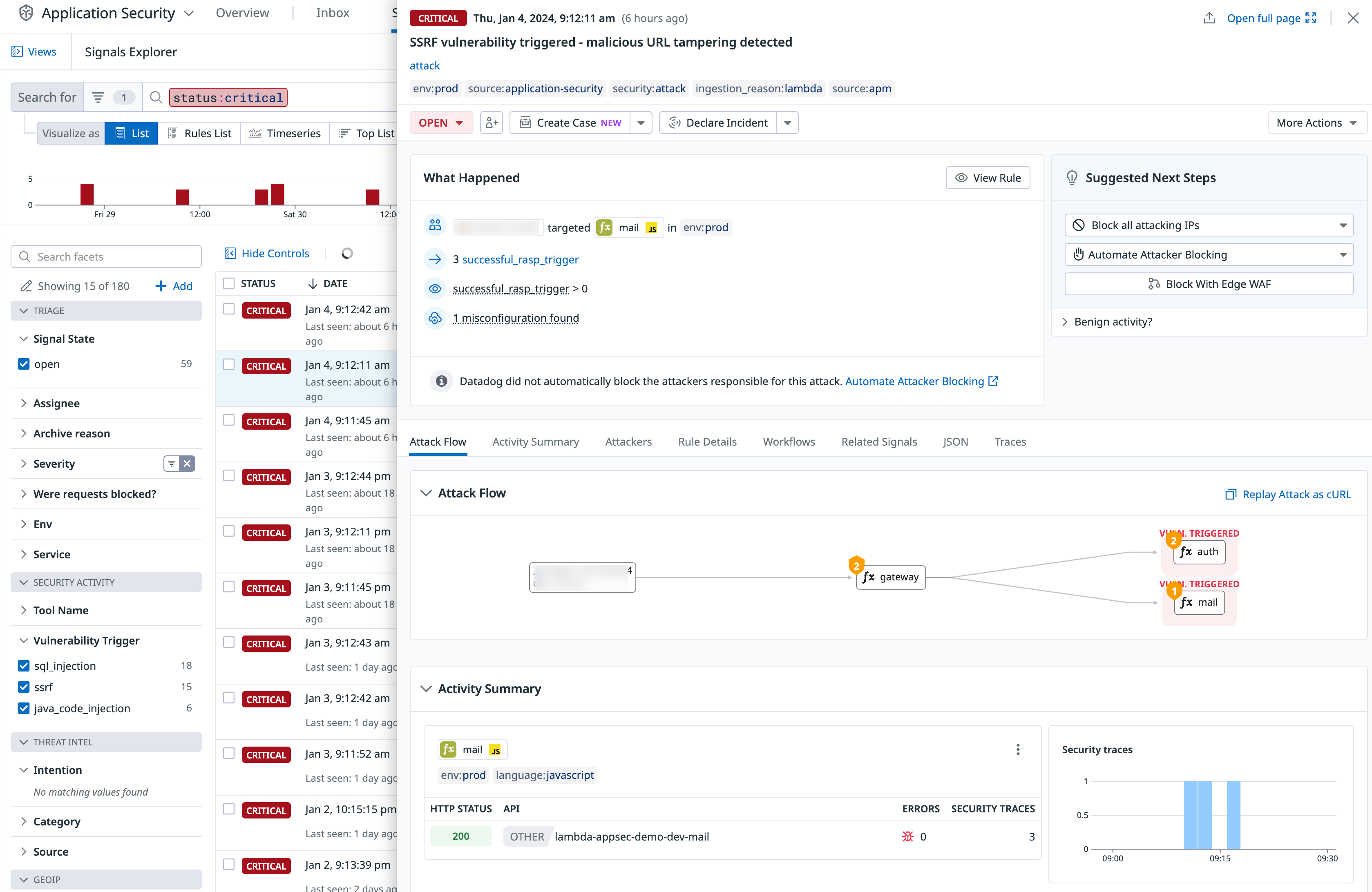Click the Severity filter icon
1372x892 pixels.
tap(171, 463)
